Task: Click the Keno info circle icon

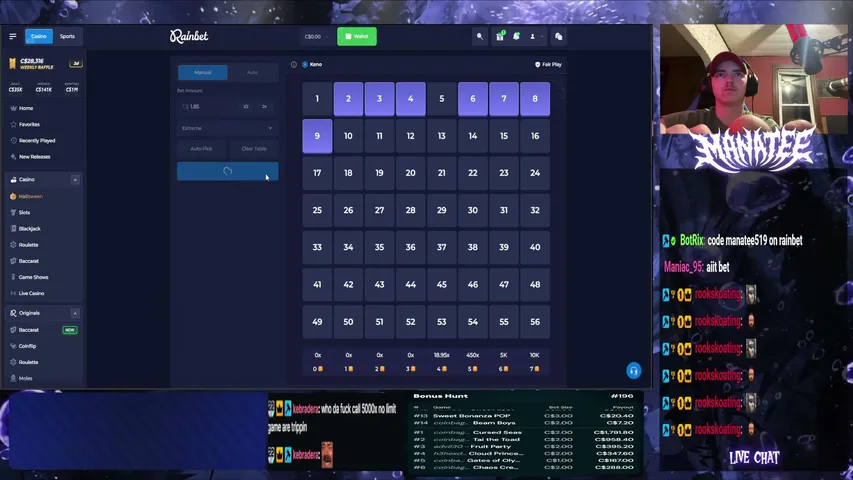Action: 294,64
